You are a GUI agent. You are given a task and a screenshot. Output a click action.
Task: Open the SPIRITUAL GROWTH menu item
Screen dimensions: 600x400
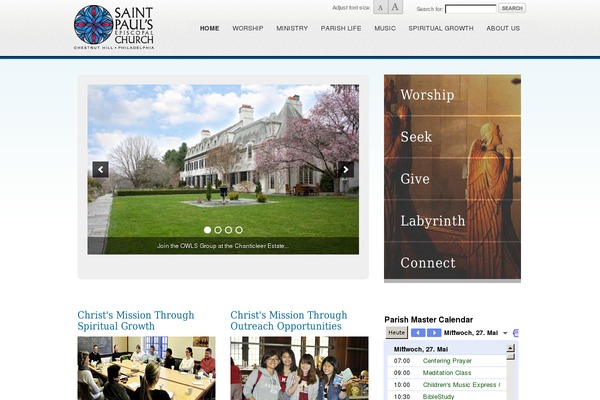[x=441, y=28]
